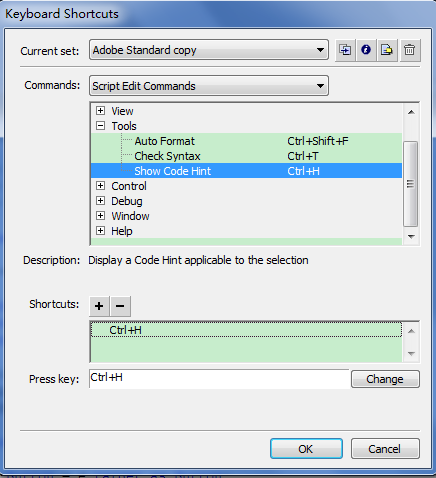Screen dimensions: 436x478
Task: Expand the Debug command group
Action: pos(100,200)
